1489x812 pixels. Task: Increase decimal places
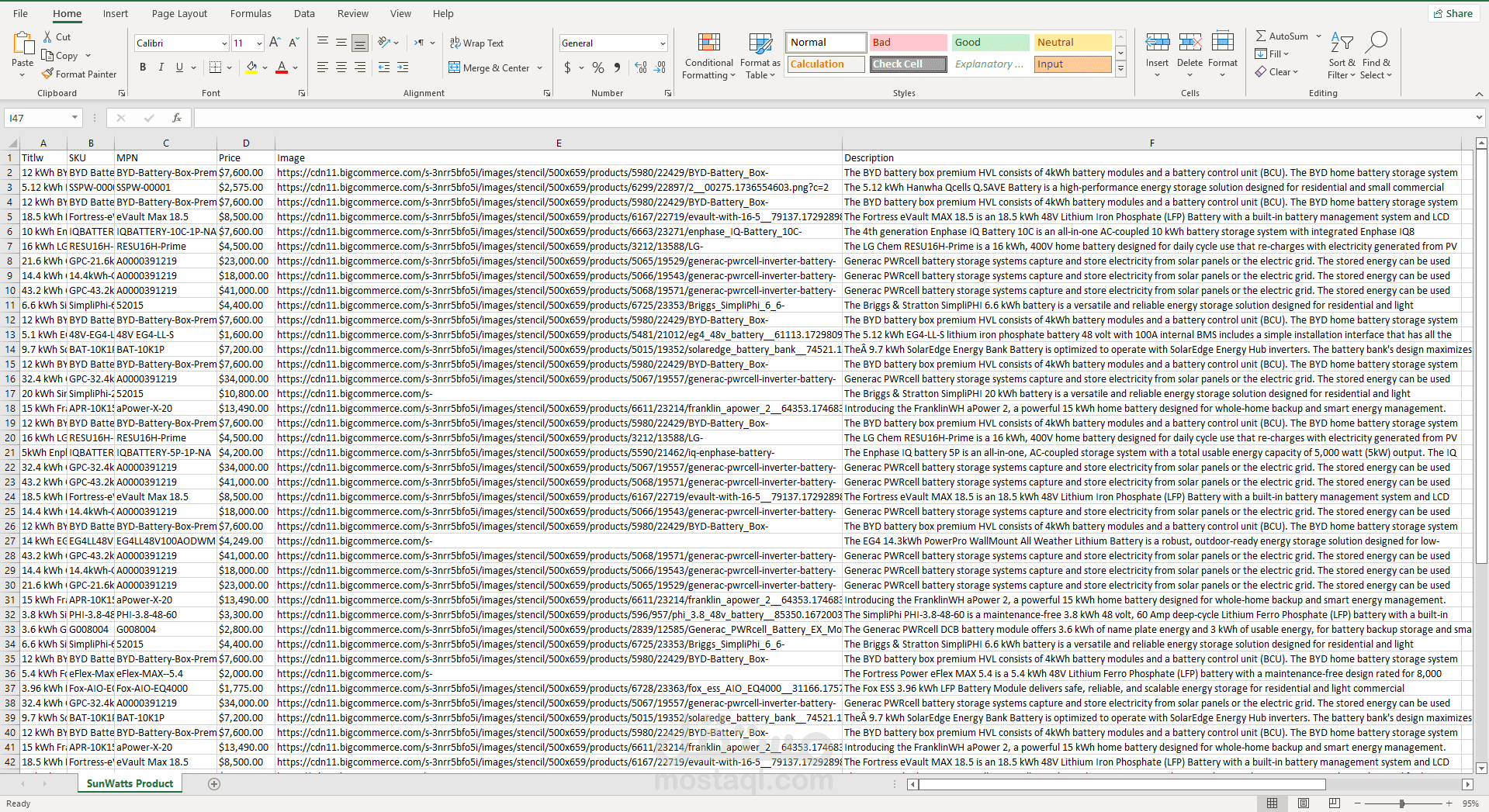point(641,67)
